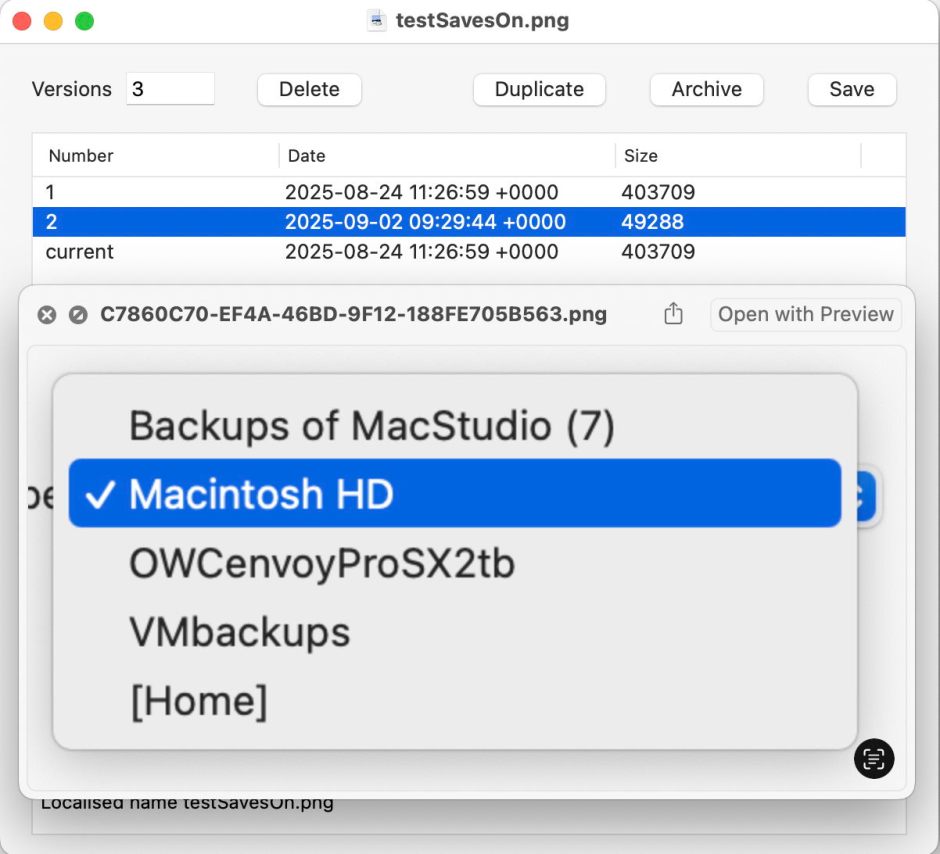Click the Open with Preview button
The image size is (940, 854).
pyautogui.click(x=806, y=314)
